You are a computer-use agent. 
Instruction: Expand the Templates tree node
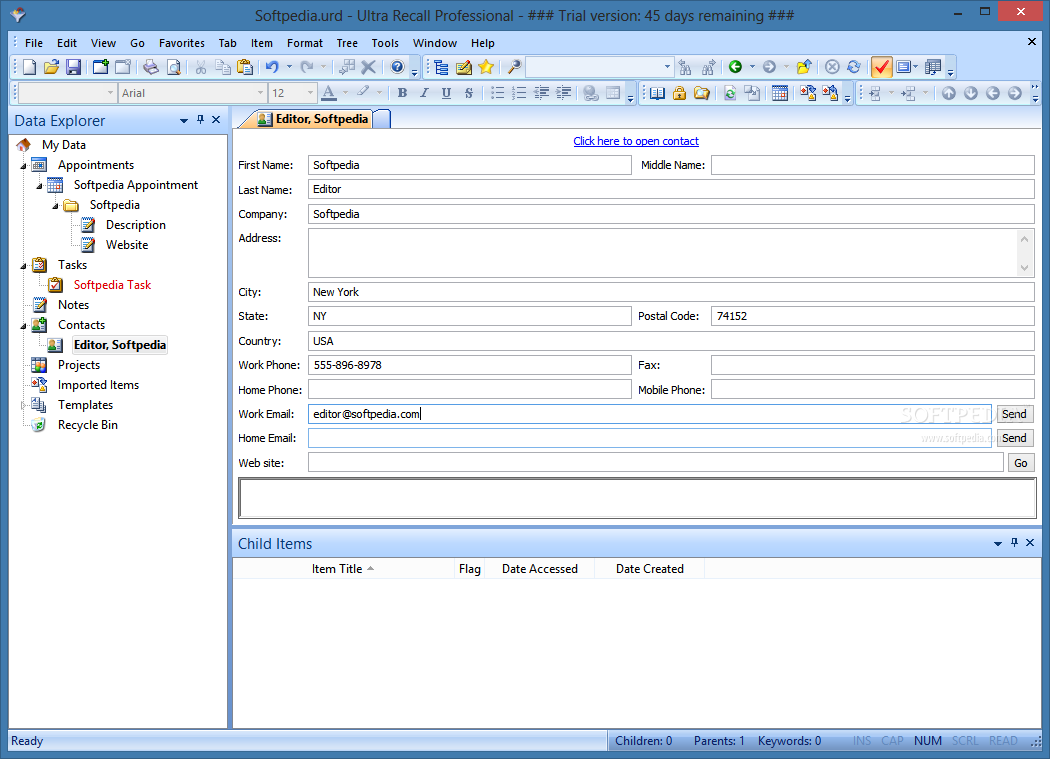tap(23, 405)
